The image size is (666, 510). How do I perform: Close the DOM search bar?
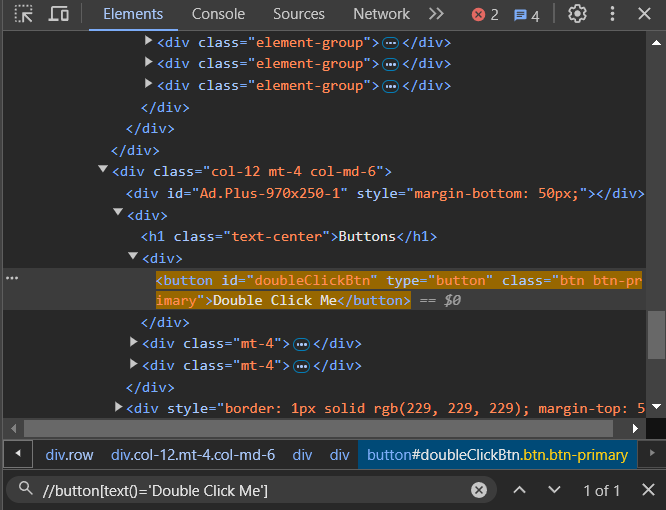tap(647, 490)
